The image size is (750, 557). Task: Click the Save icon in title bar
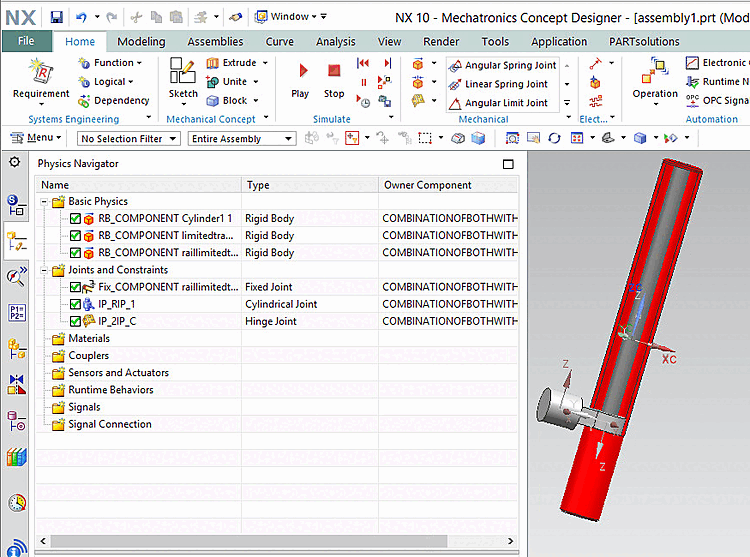pos(57,17)
